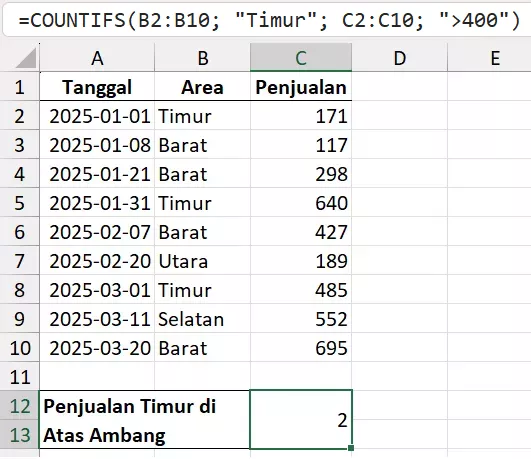
Task: Click Barat cell in row 6
Action: (203, 232)
